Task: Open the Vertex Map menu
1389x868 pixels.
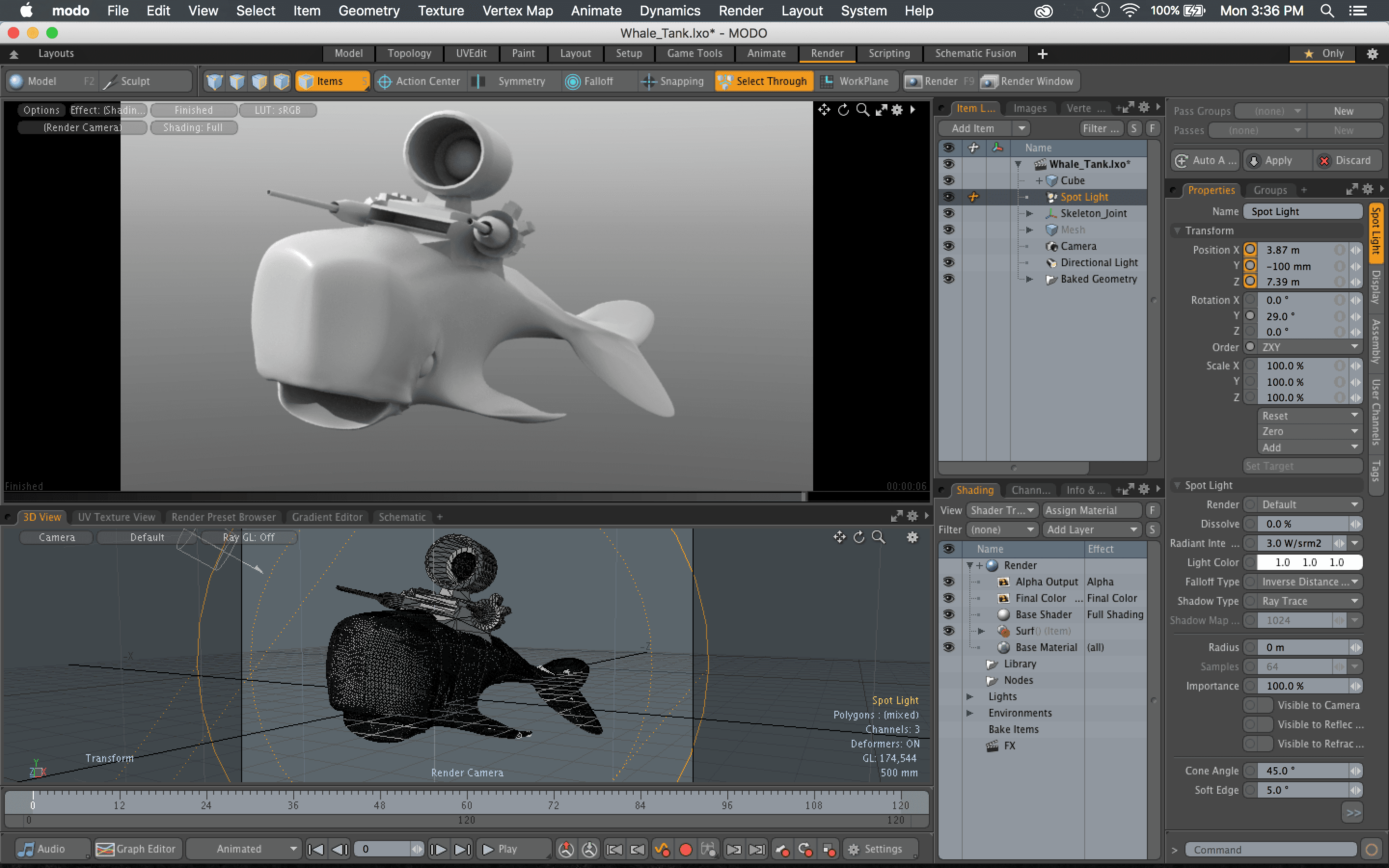Action: [x=517, y=10]
